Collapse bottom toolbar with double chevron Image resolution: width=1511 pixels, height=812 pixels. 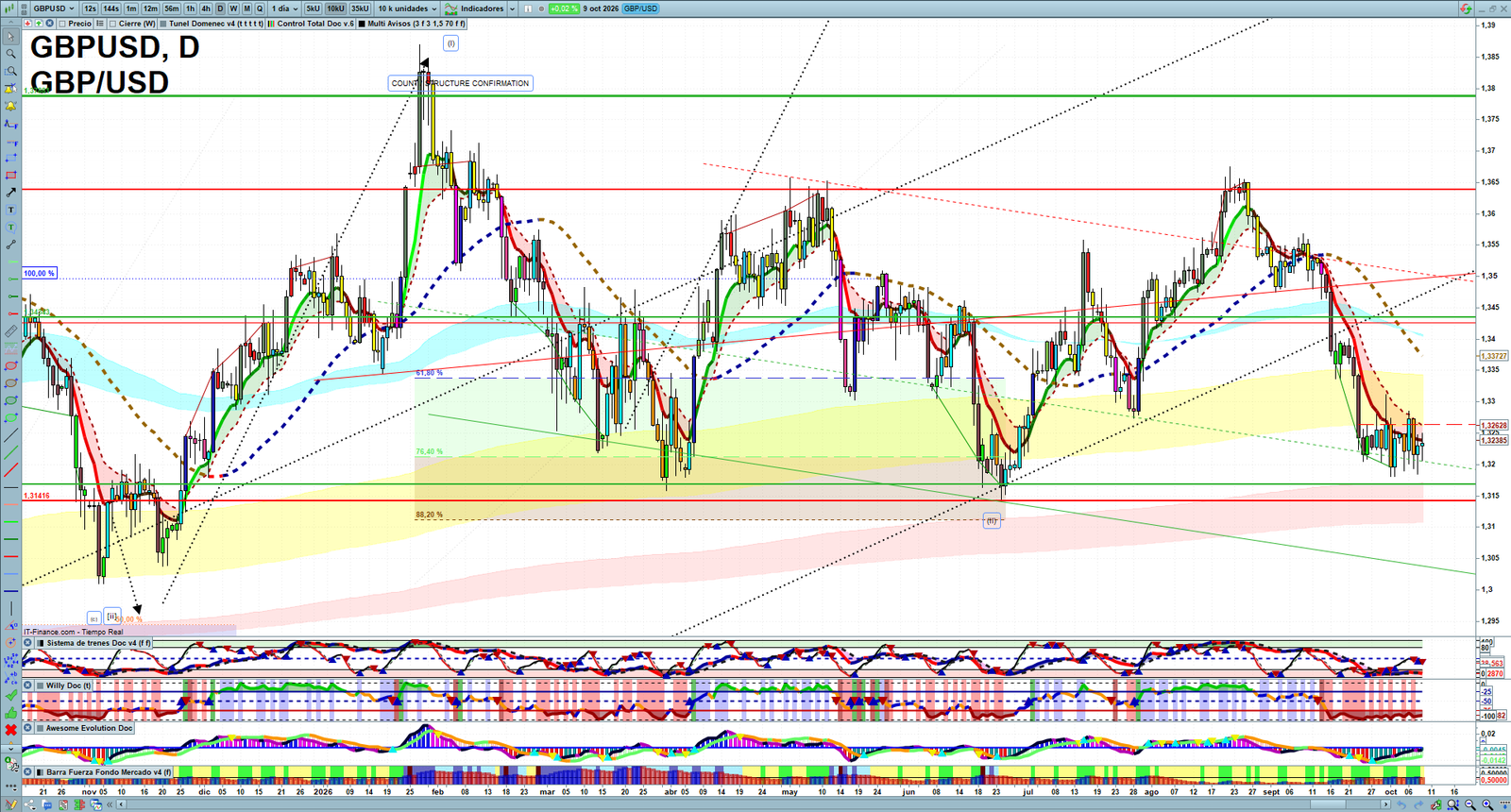[x=110, y=804]
